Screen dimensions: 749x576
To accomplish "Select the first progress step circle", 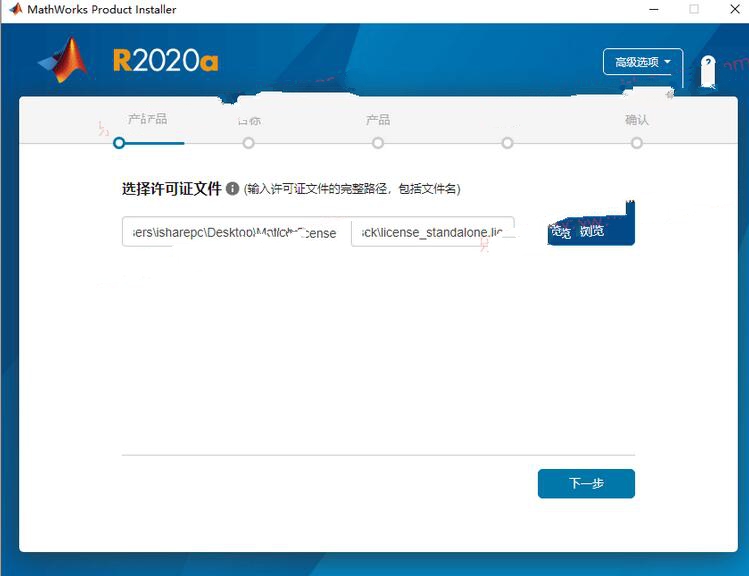I will click(x=119, y=143).
